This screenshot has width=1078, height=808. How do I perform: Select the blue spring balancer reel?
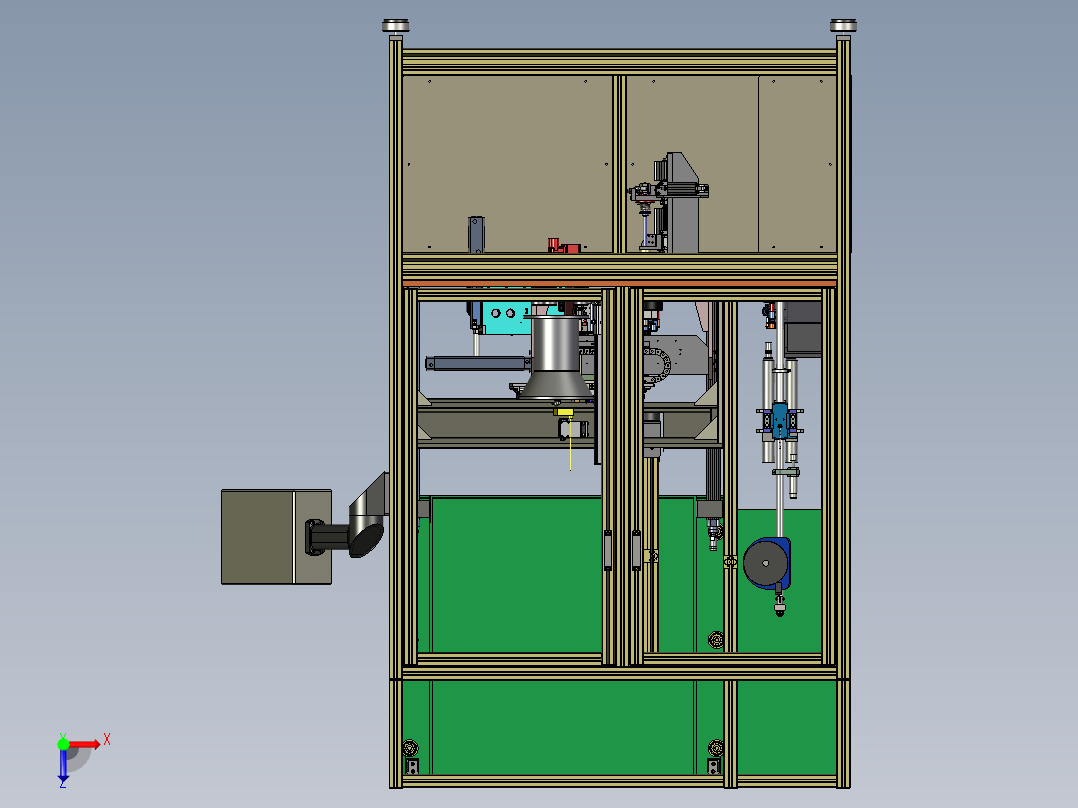pos(766,563)
